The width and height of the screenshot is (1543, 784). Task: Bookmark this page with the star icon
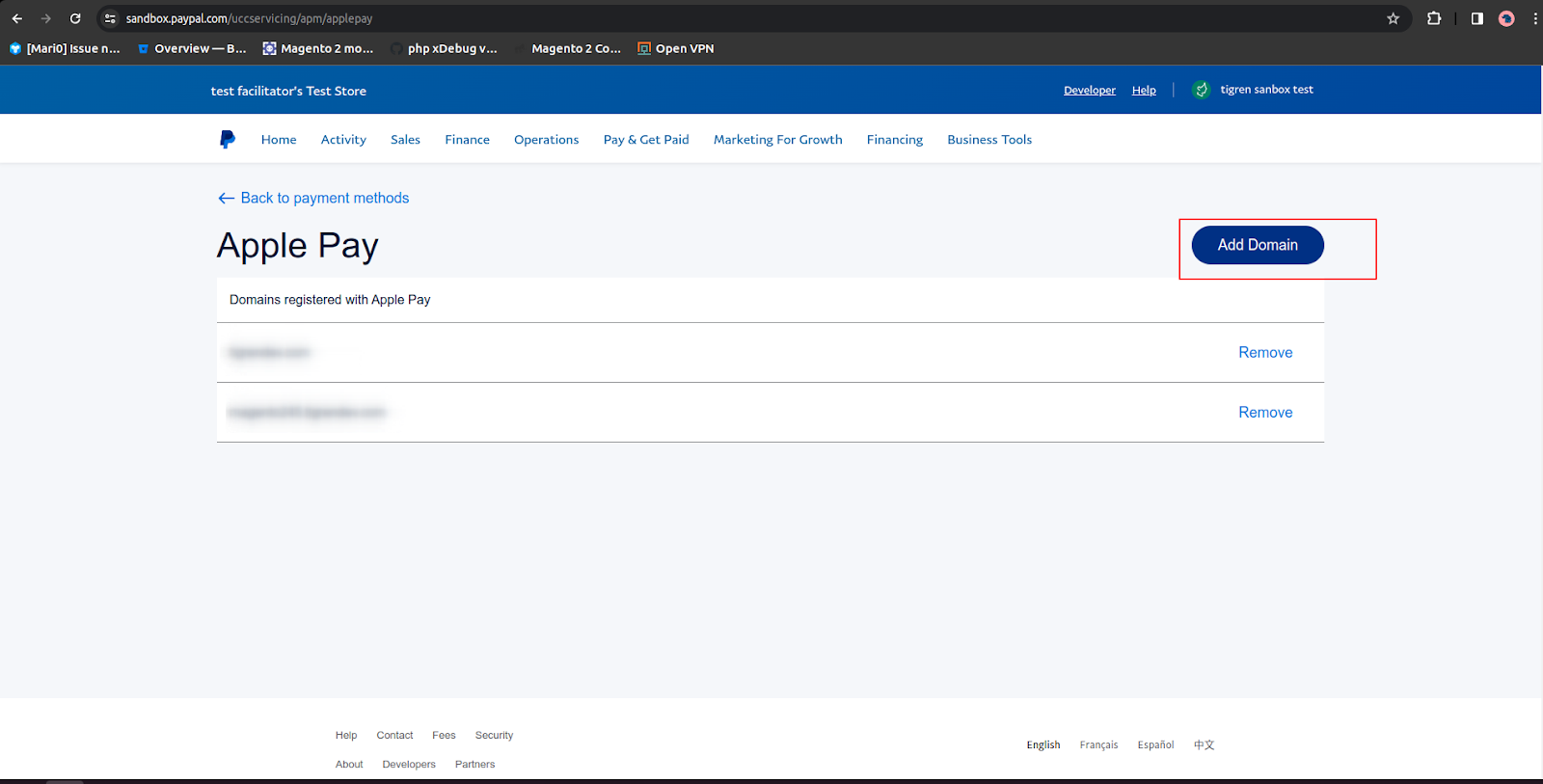[x=1393, y=18]
